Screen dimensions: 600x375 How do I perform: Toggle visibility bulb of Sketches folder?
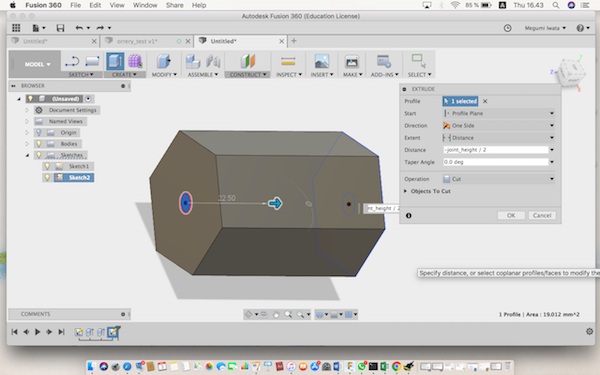[39, 155]
